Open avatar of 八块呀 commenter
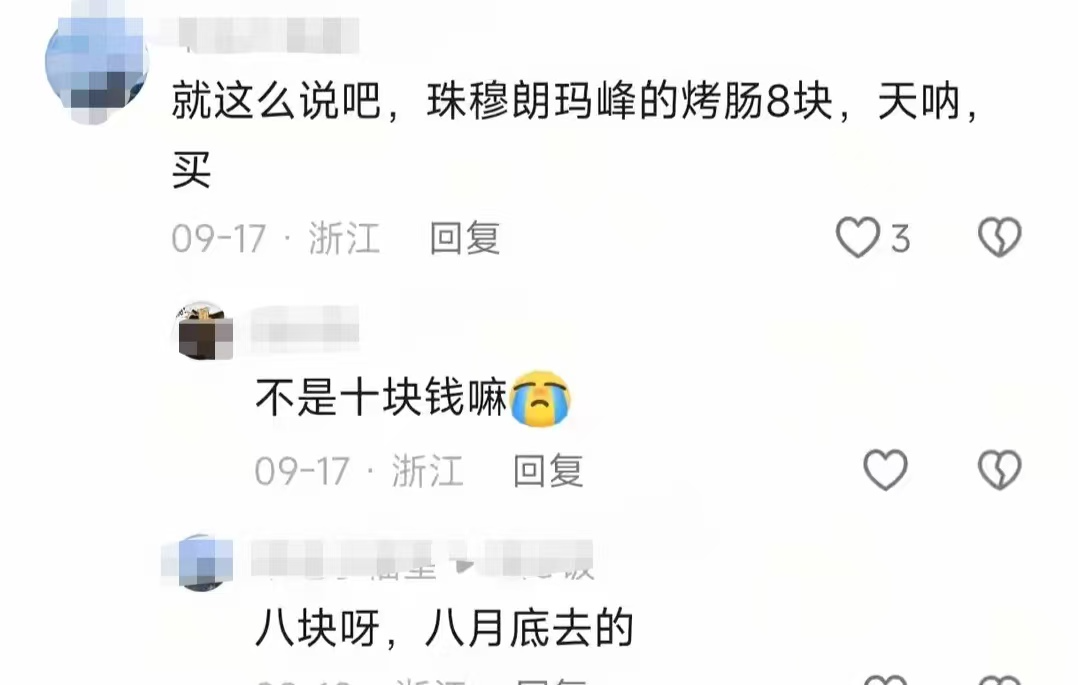Viewport: 1078px width, 685px height. (199, 563)
